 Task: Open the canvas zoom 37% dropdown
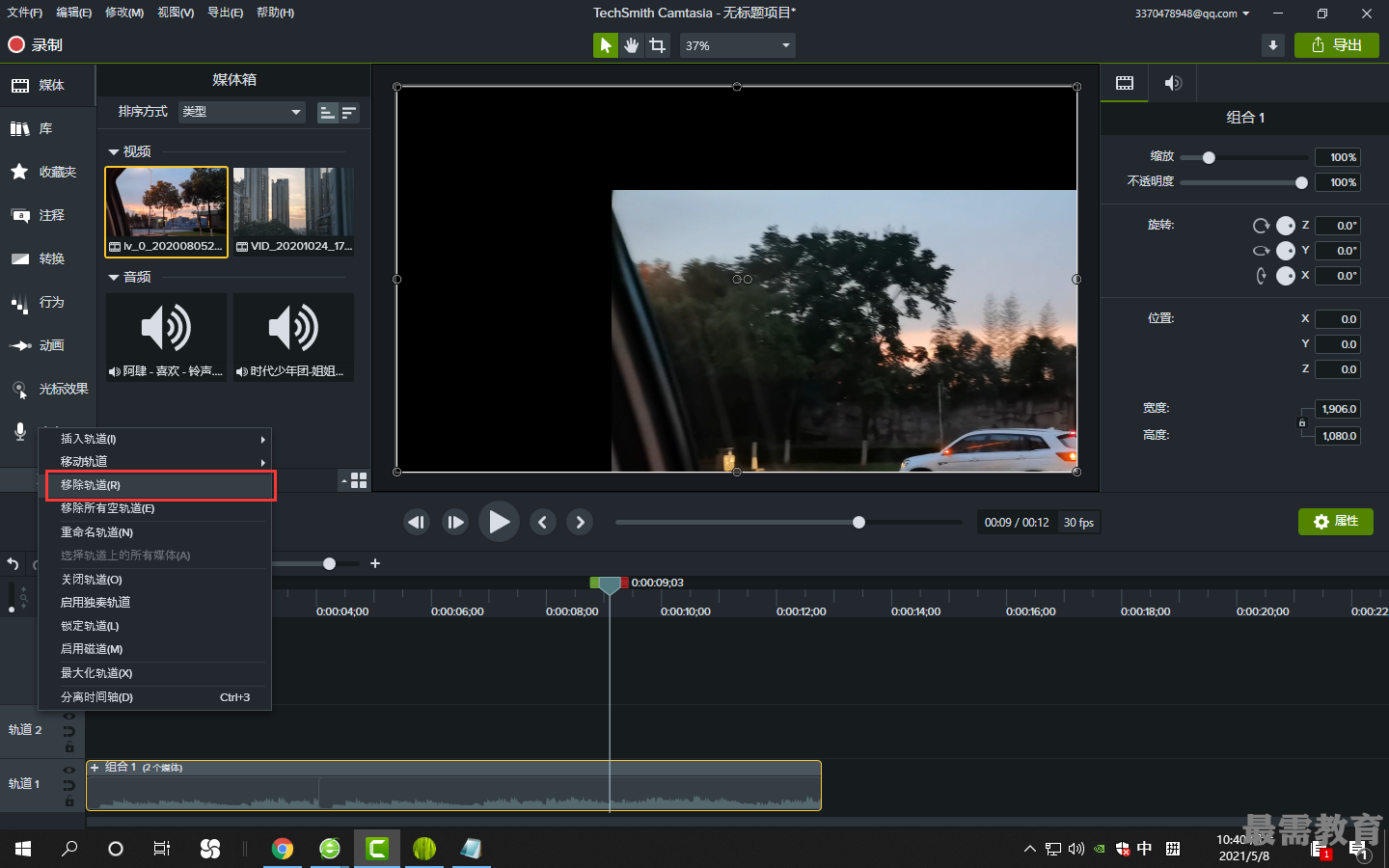coord(738,45)
